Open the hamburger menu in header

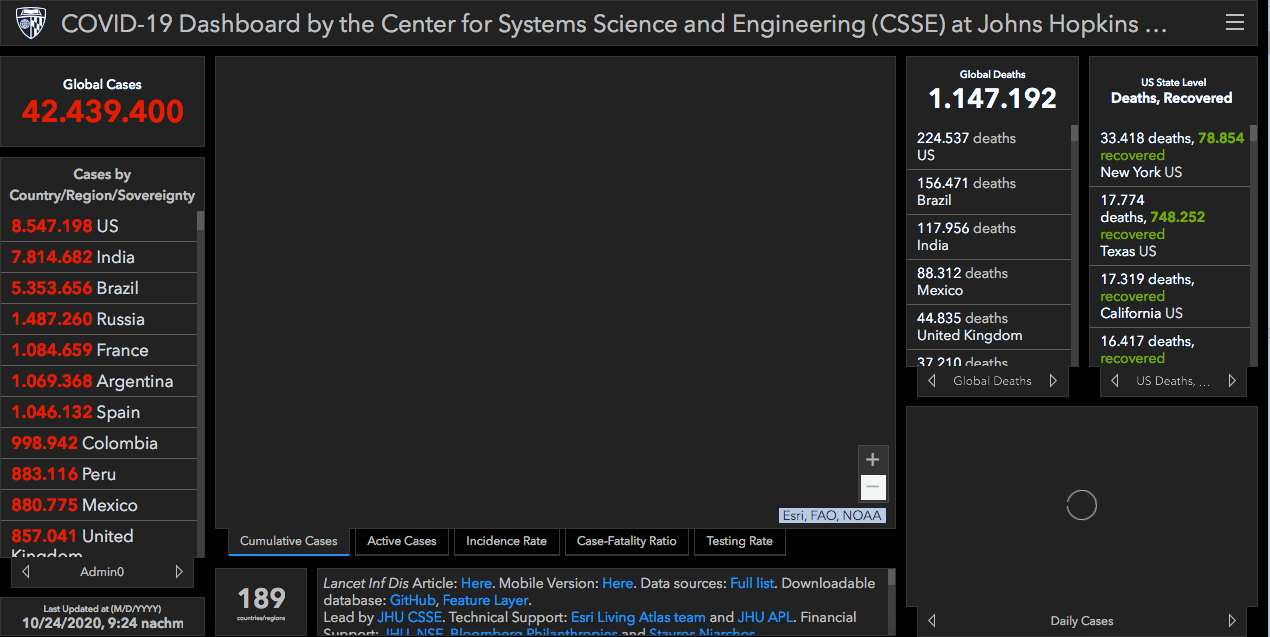pos(1235,22)
